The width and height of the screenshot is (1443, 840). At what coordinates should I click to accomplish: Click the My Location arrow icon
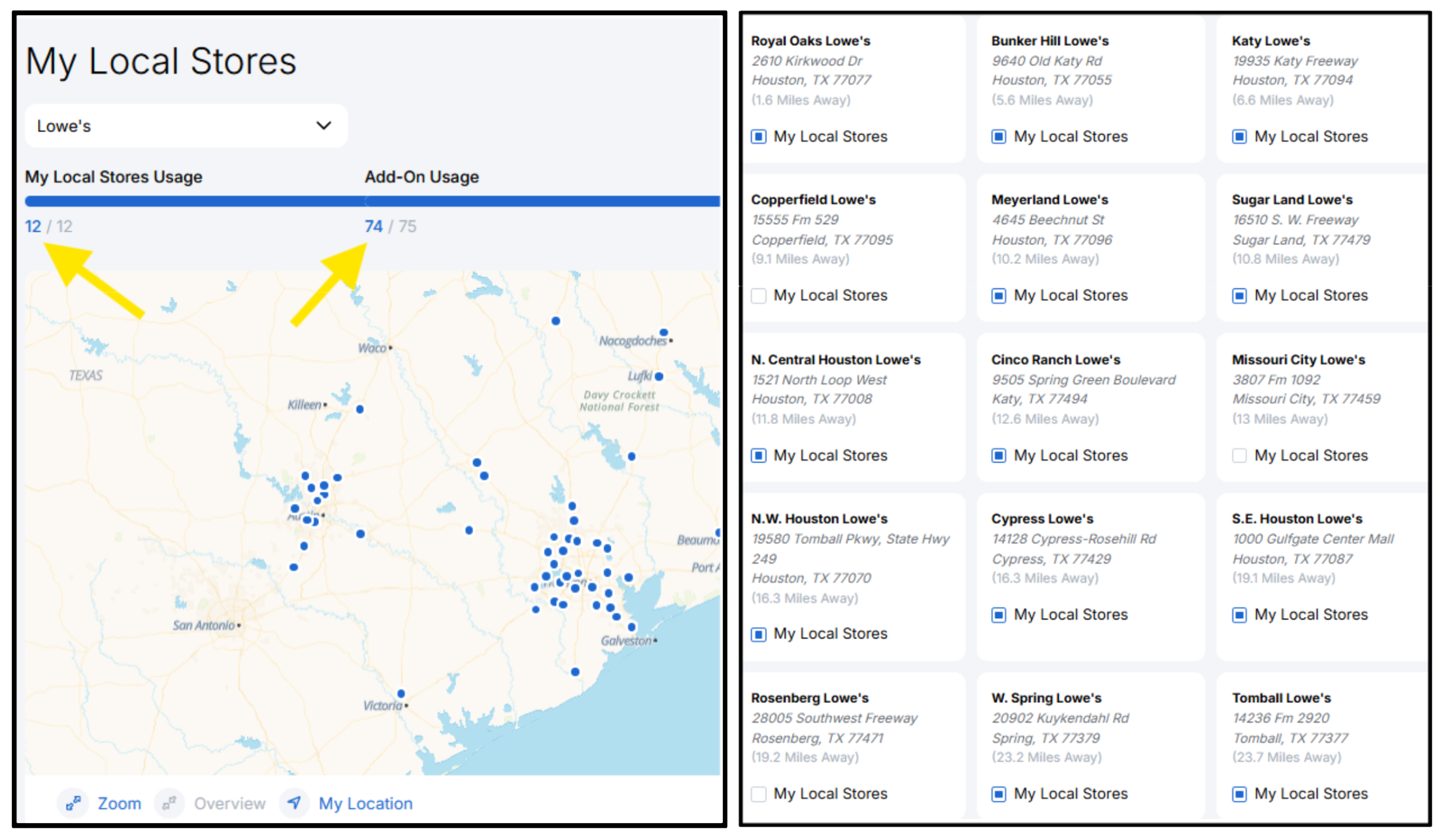point(294,802)
